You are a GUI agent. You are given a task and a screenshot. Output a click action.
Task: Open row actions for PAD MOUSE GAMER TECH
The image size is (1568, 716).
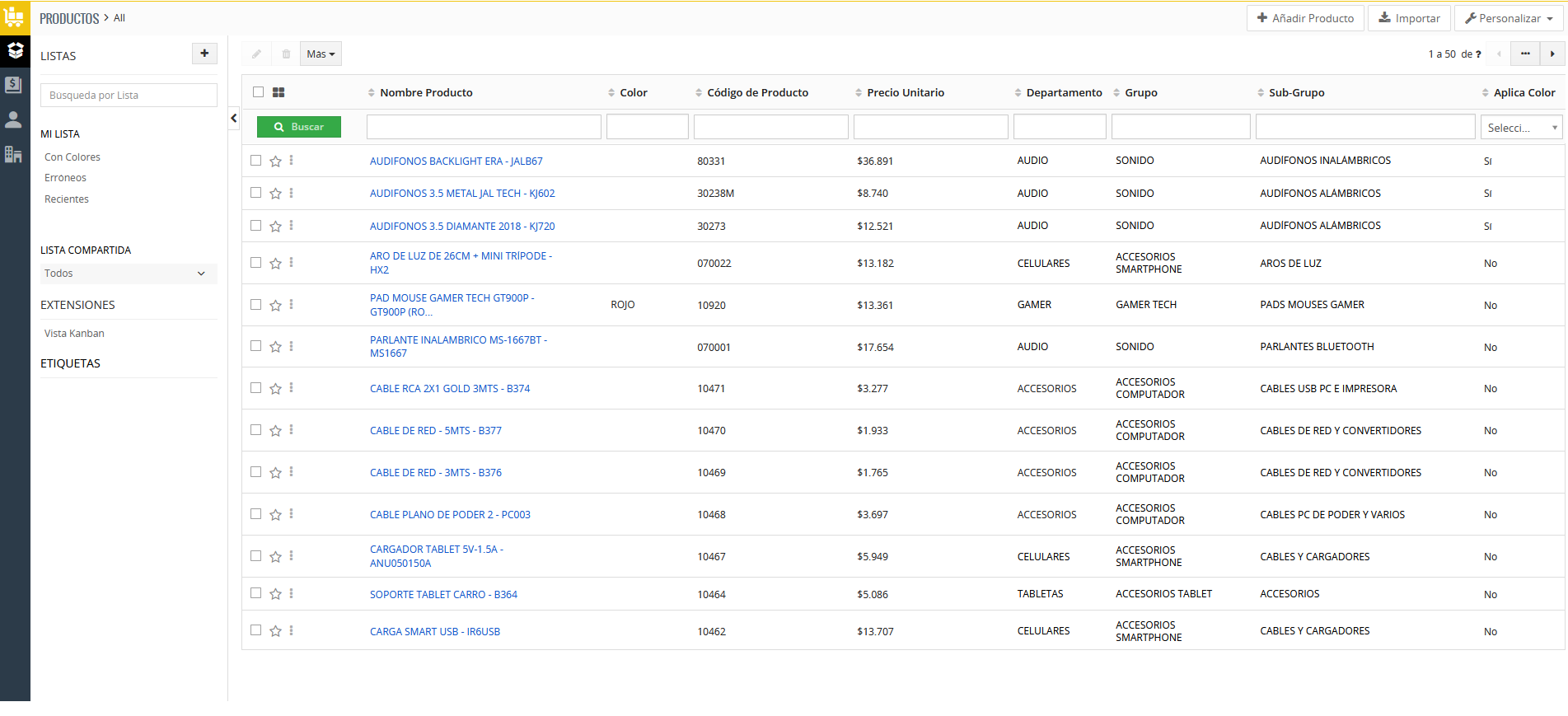[292, 305]
